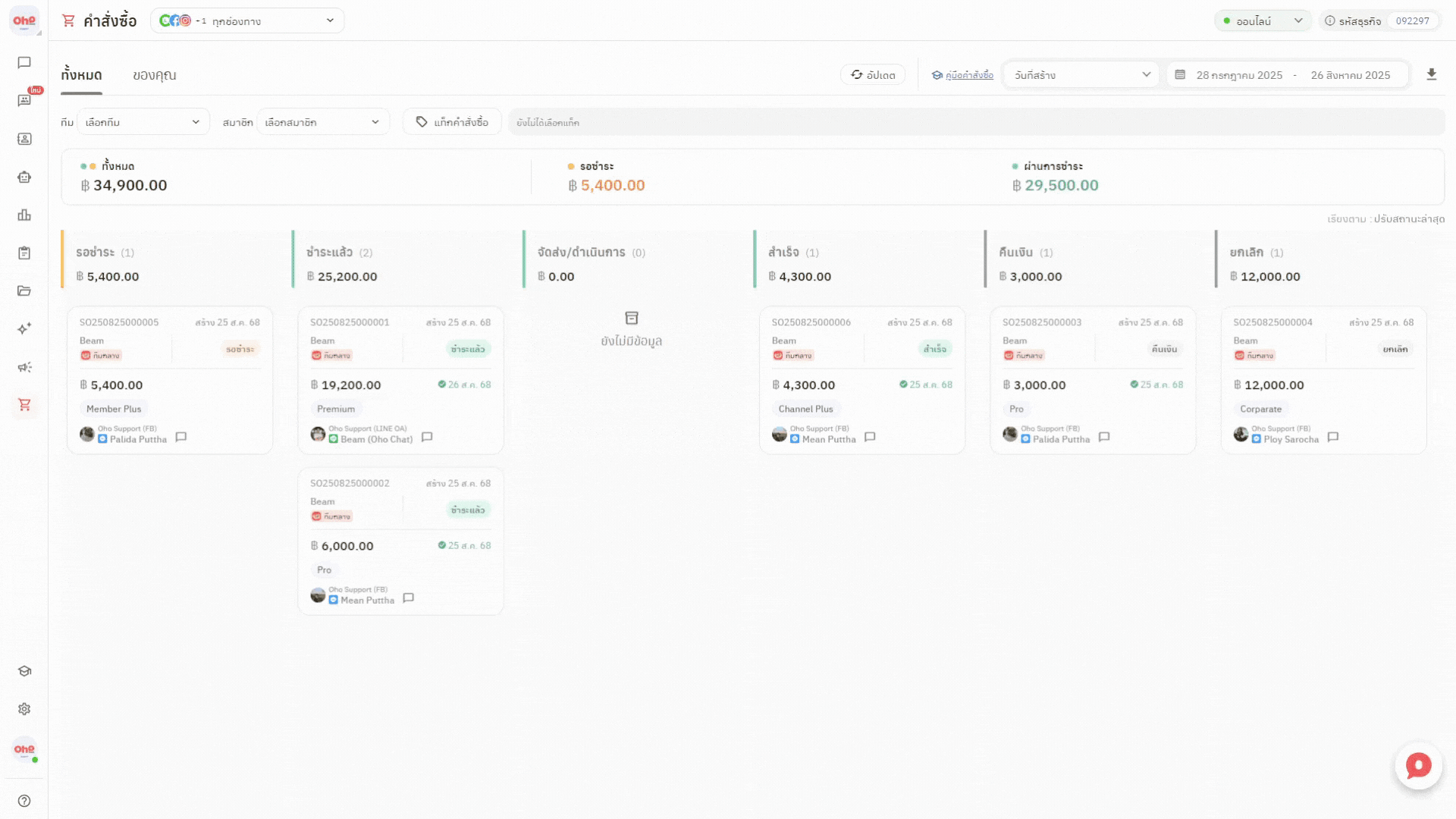Expand the online status dropdown
This screenshot has width=1456, height=819.
(x=1263, y=20)
